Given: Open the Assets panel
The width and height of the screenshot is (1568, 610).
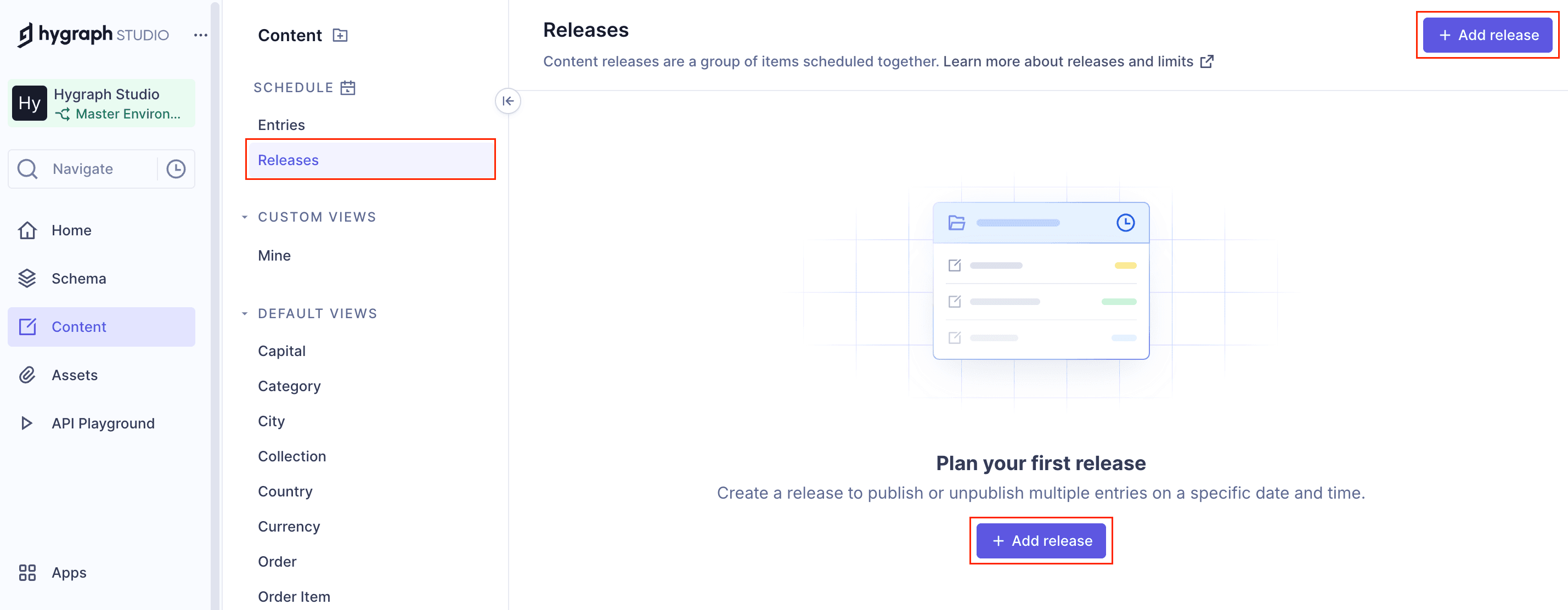Looking at the screenshot, I should pyautogui.click(x=75, y=375).
